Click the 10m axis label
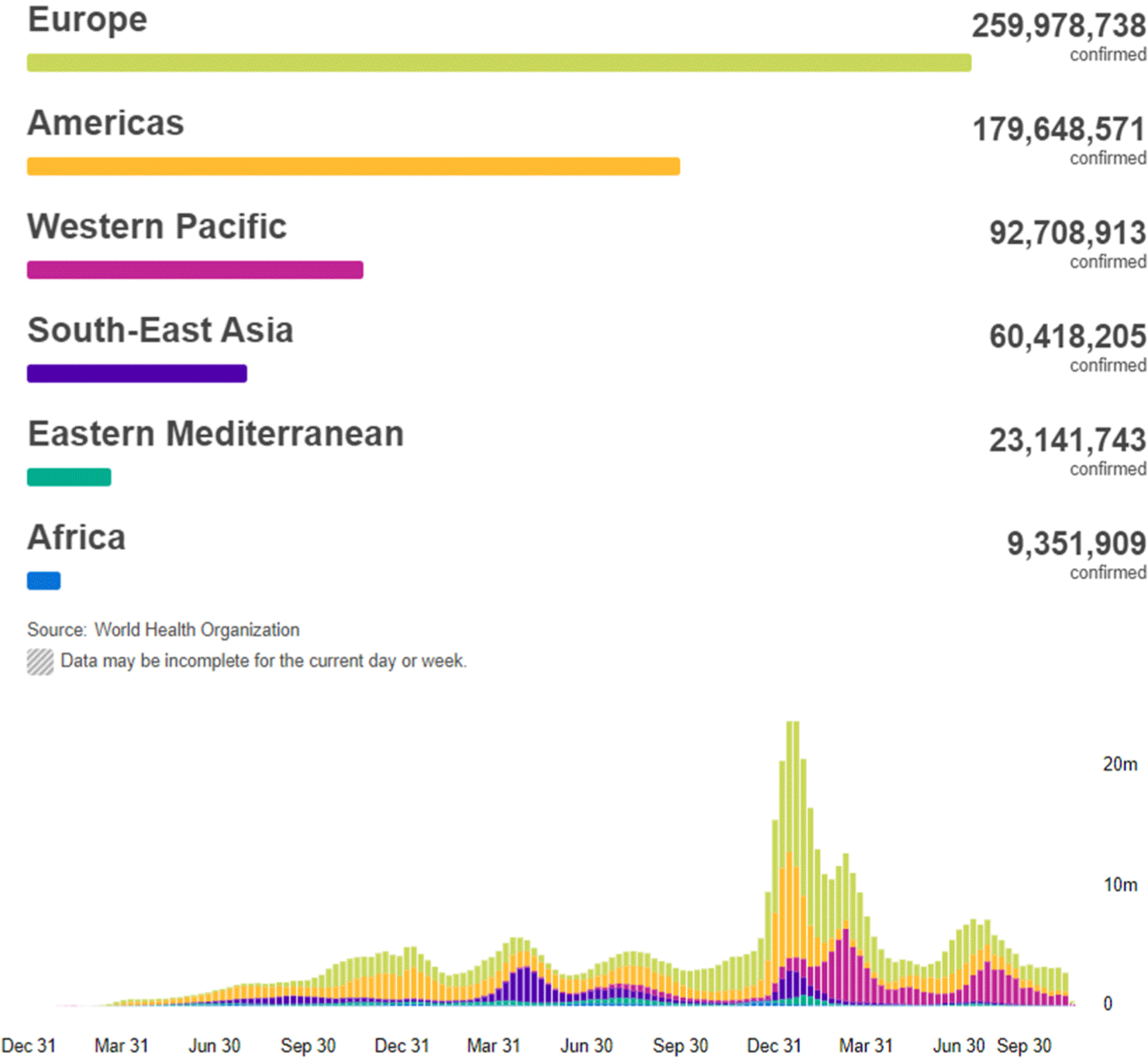 1120,884
